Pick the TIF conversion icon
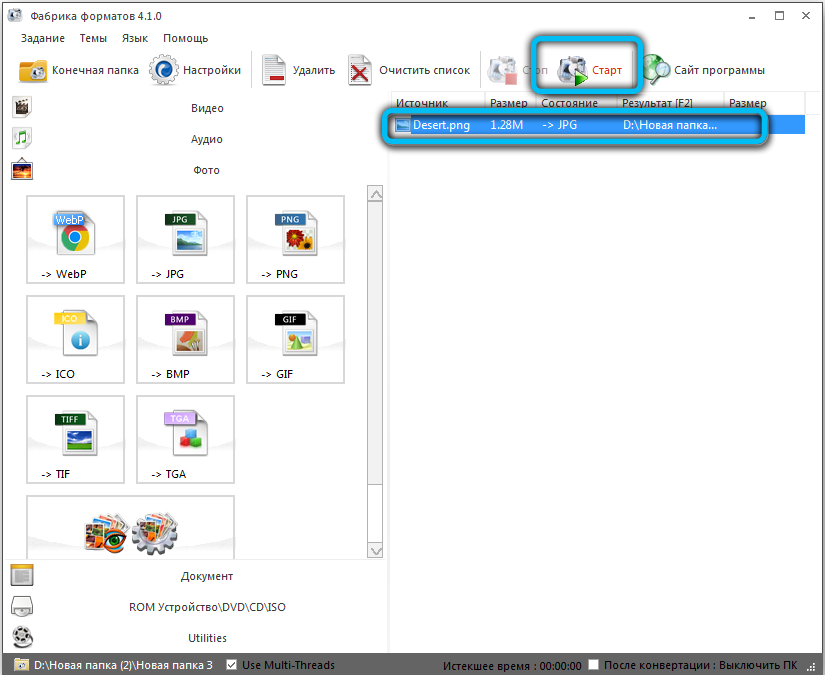 tap(76, 439)
